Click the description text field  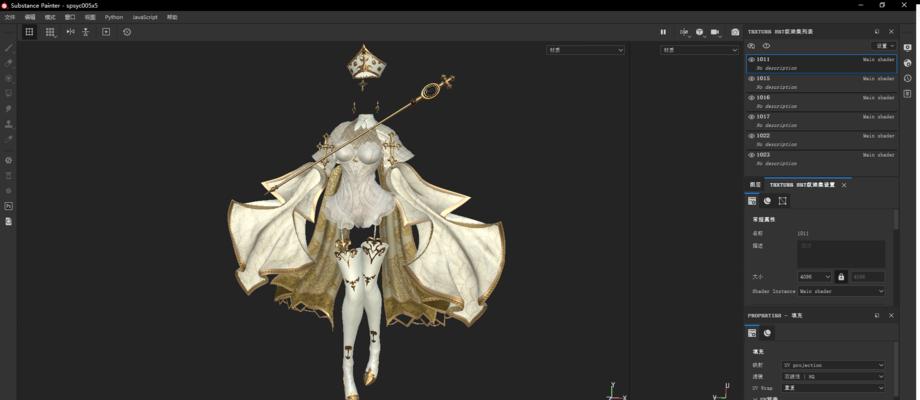tap(841, 254)
